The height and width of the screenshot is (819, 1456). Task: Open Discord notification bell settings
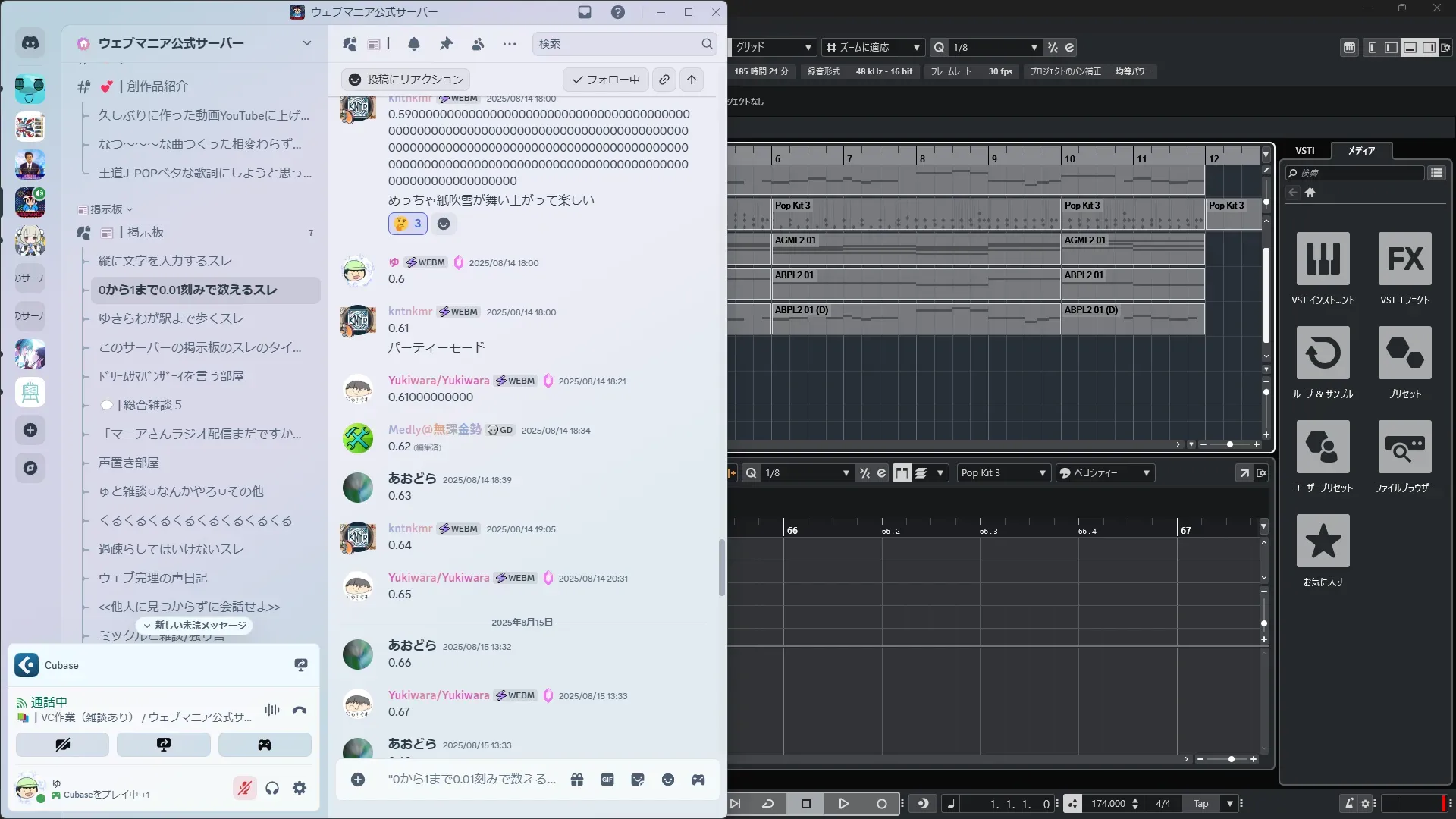(414, 44)
